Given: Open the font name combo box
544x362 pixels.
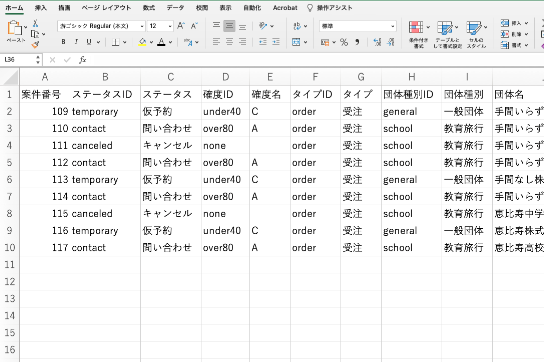Looking at the screenshot, I should pos(101,26).
